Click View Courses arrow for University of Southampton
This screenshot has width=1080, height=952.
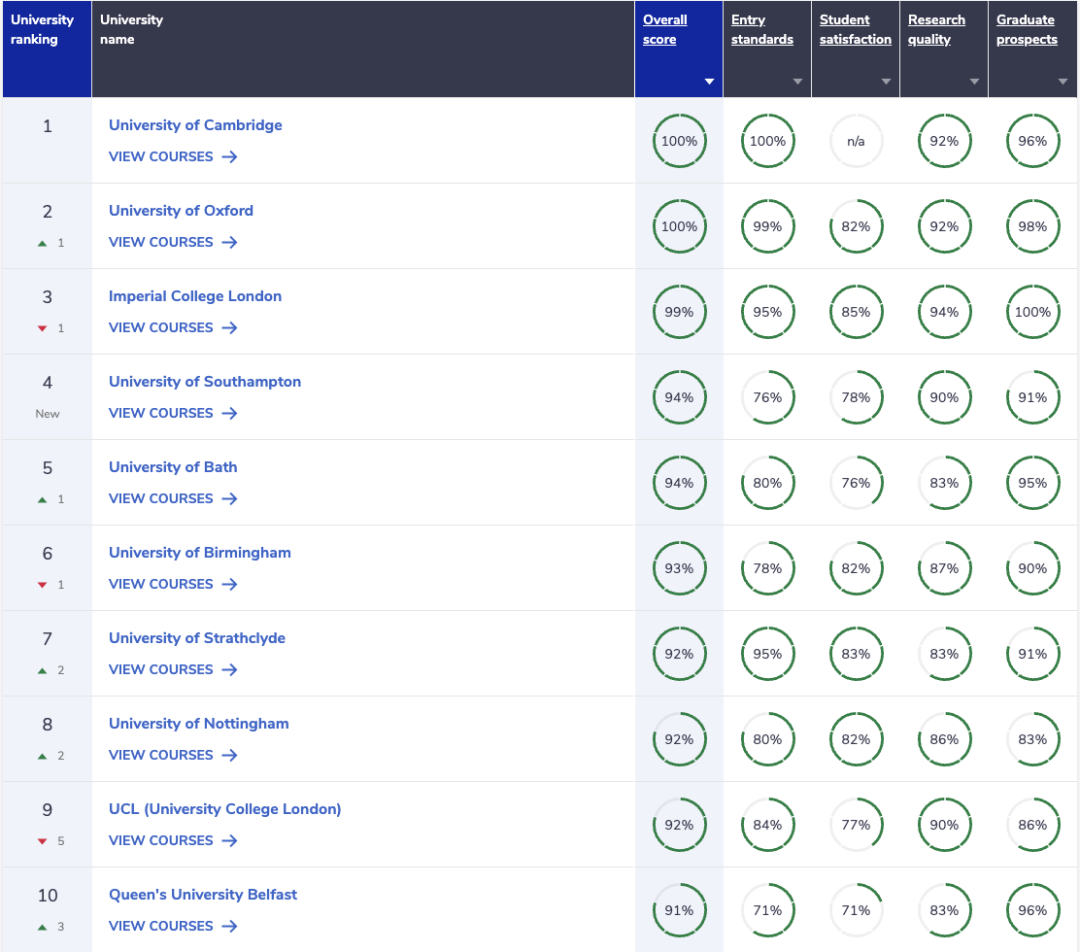point(229,413)
